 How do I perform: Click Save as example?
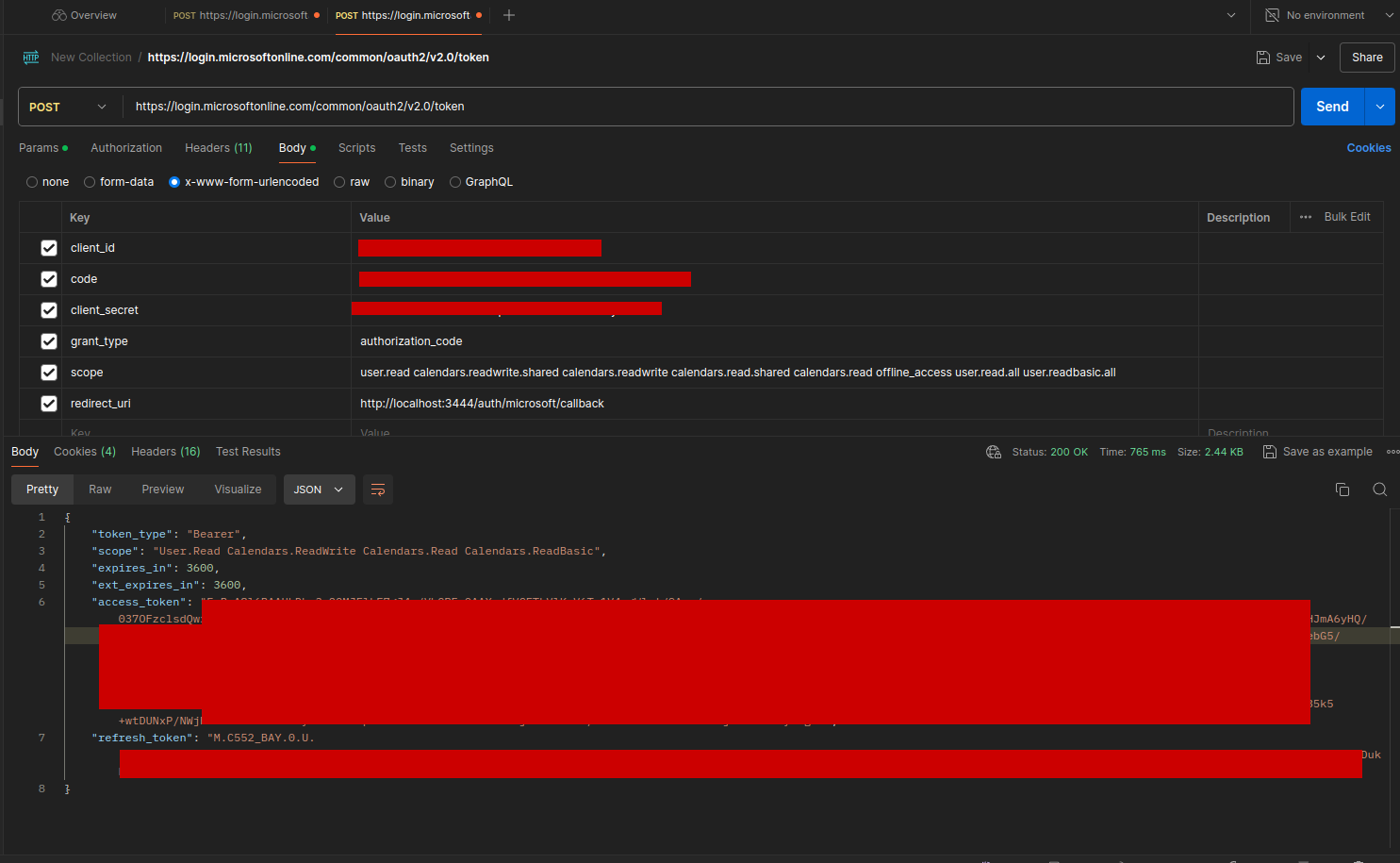pyautogui.click(x=1317, y=452)
